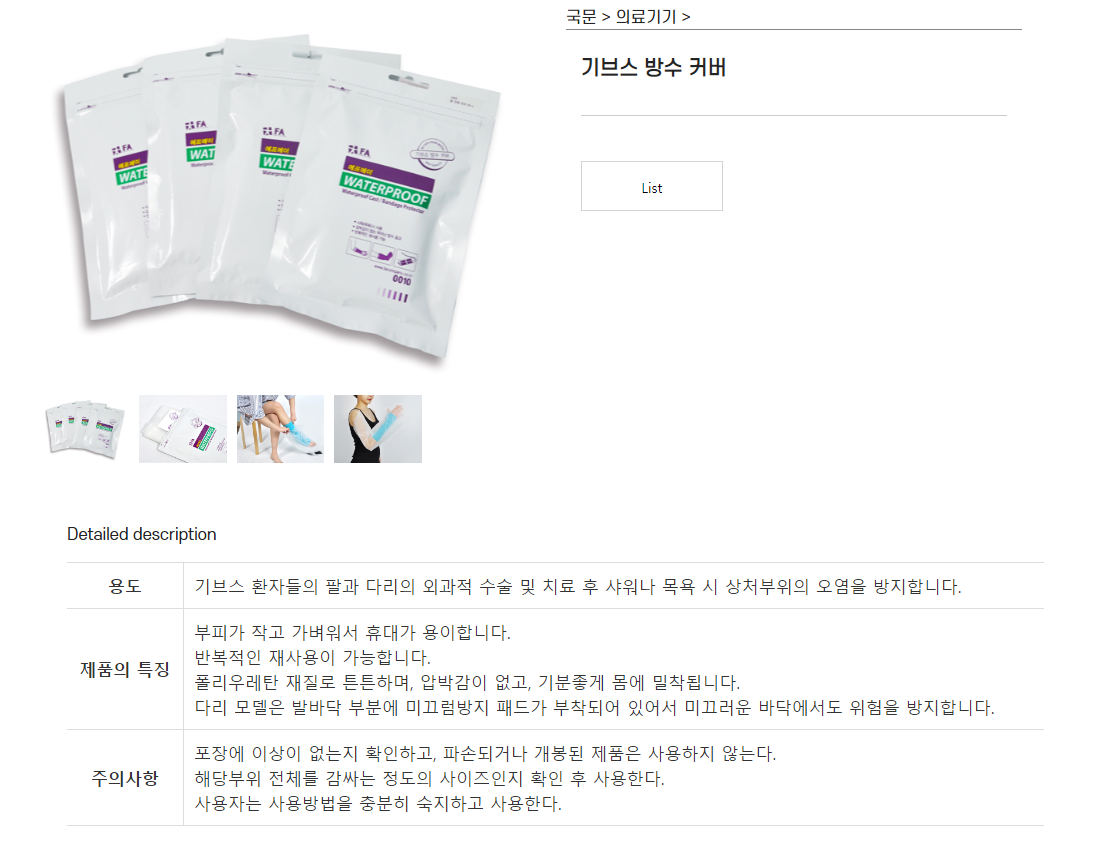Click the circular stamp on front package
The image size is (1093, 857).
(x=431, y=155)
